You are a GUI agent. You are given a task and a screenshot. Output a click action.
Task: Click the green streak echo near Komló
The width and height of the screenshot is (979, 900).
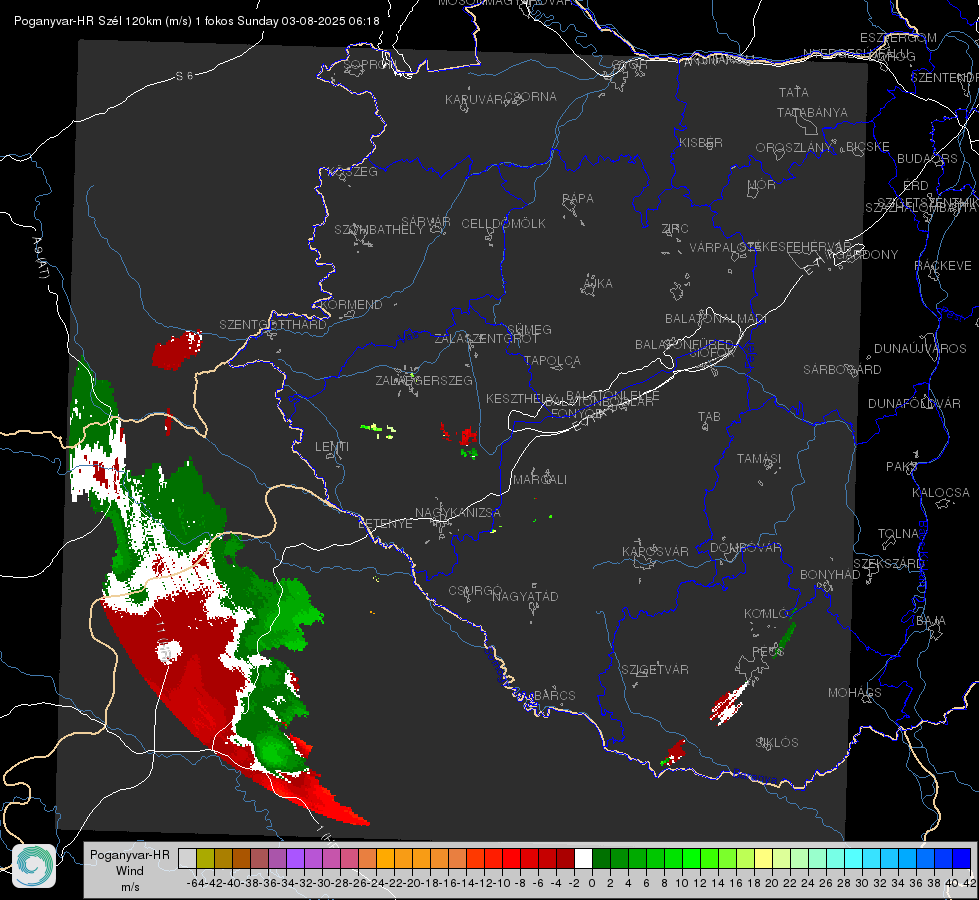(784, 640)
